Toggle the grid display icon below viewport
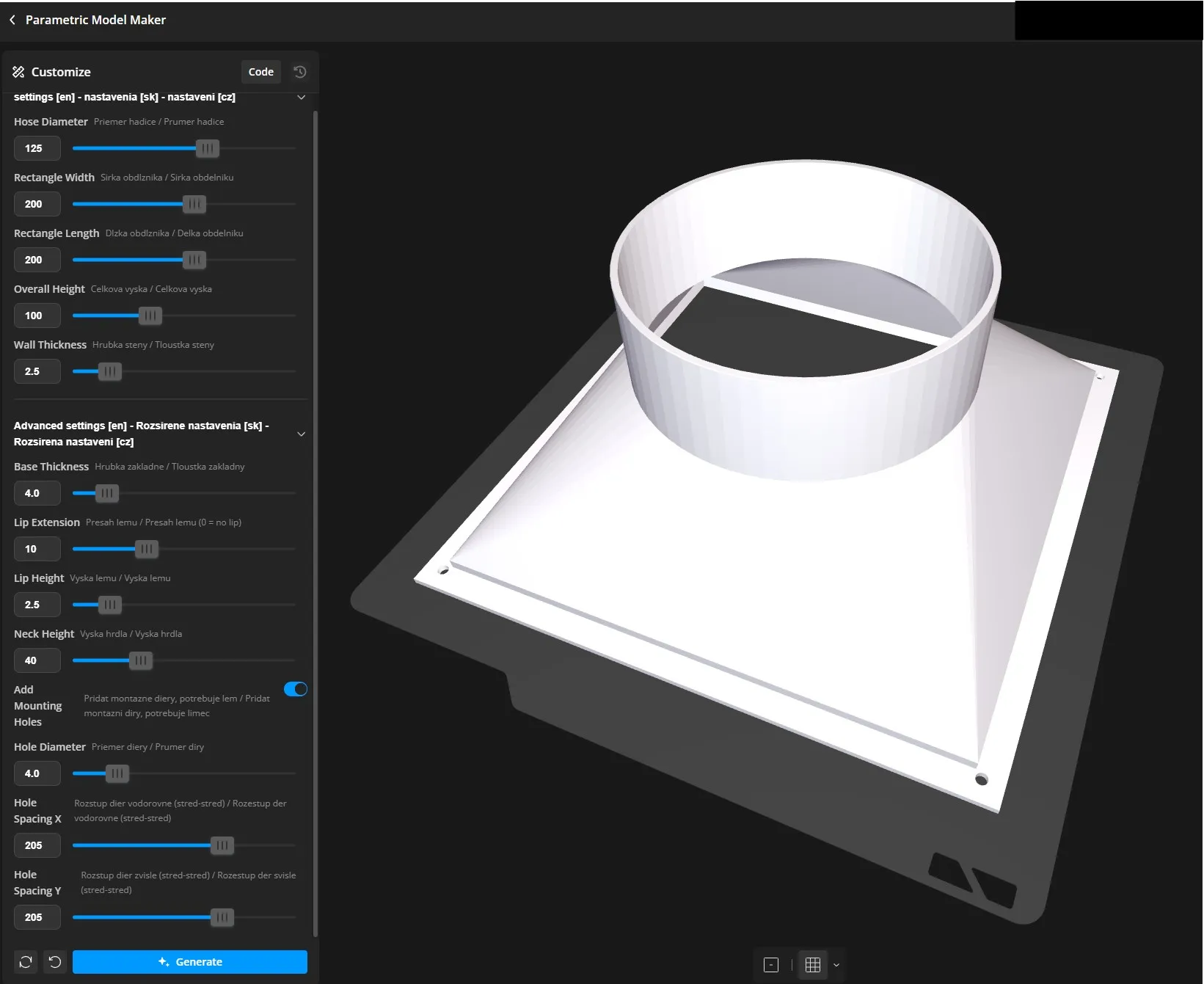Viewport: 1204px width, 984px height. (x=813, y=965)
